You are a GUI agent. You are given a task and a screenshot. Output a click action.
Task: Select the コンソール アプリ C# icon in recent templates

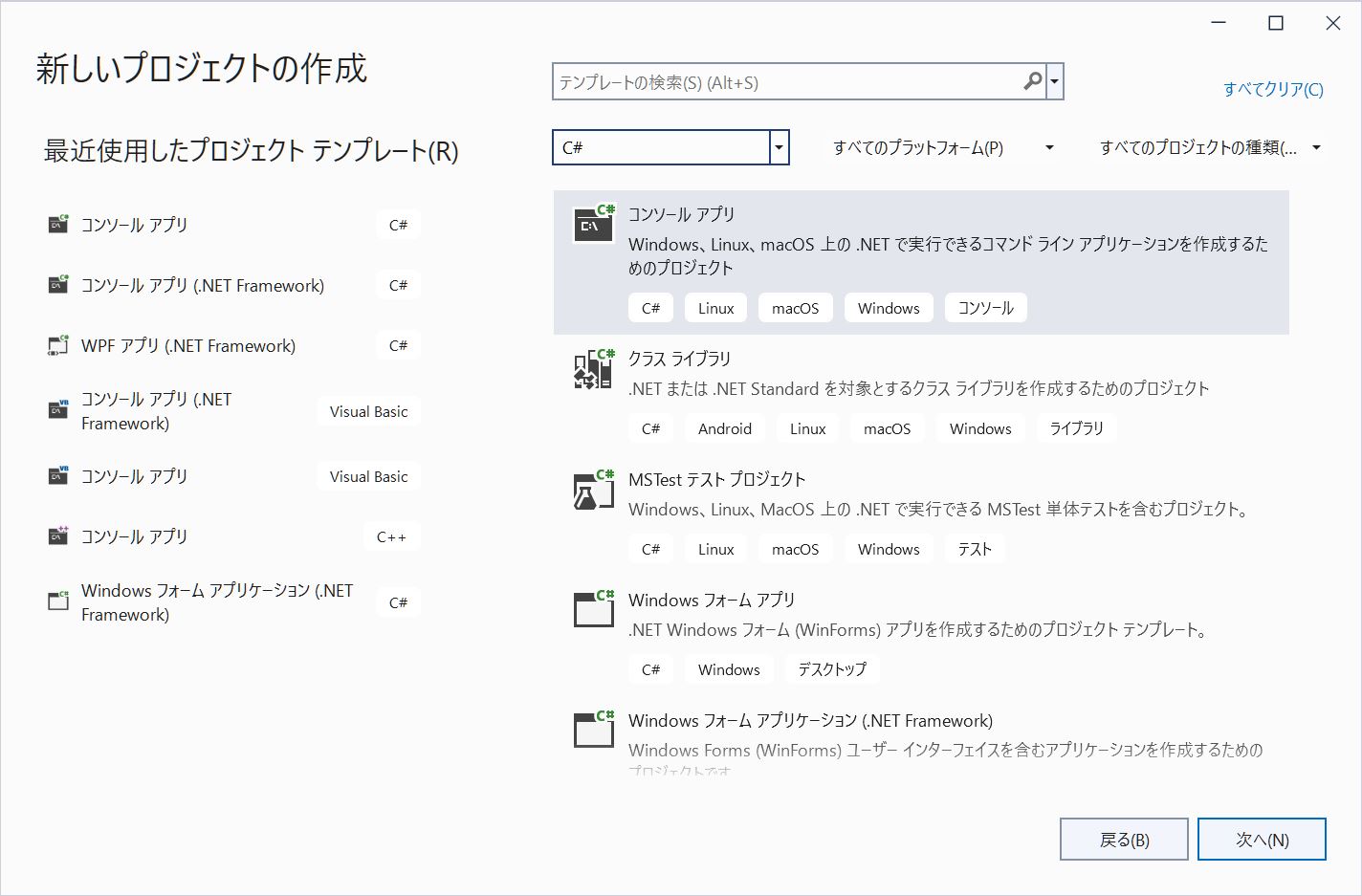[58, 224]
